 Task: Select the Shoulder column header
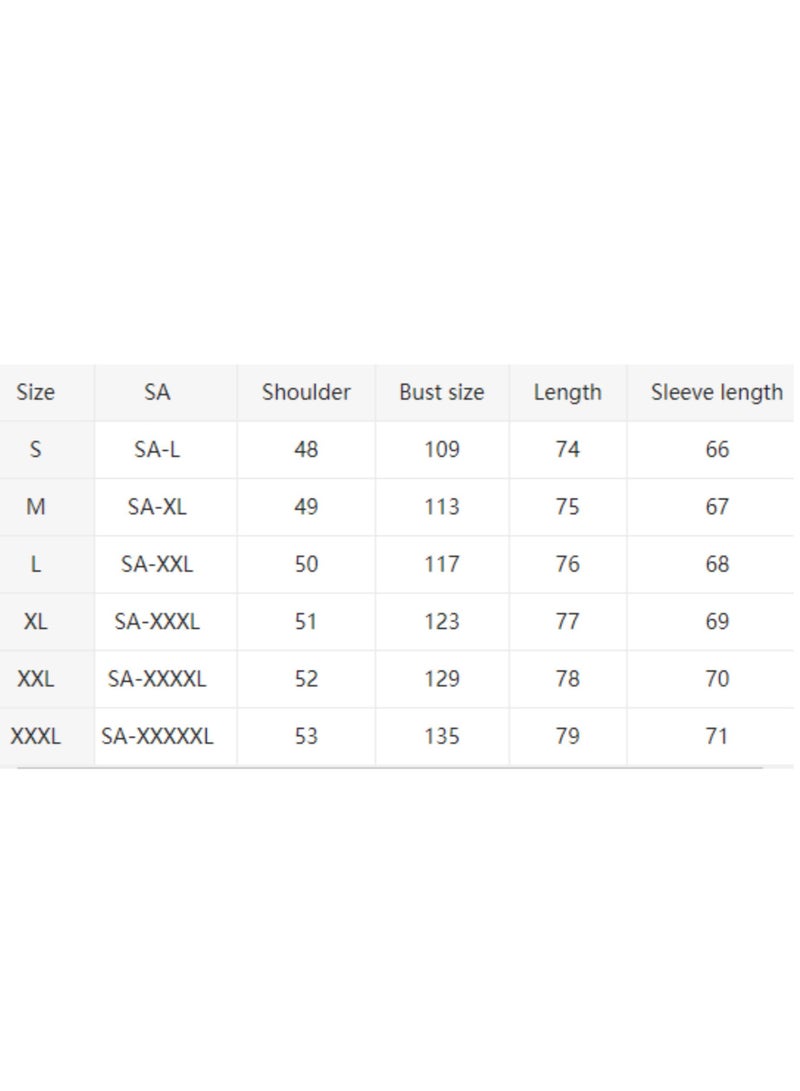pyautogui.click(x=306, y=392)
